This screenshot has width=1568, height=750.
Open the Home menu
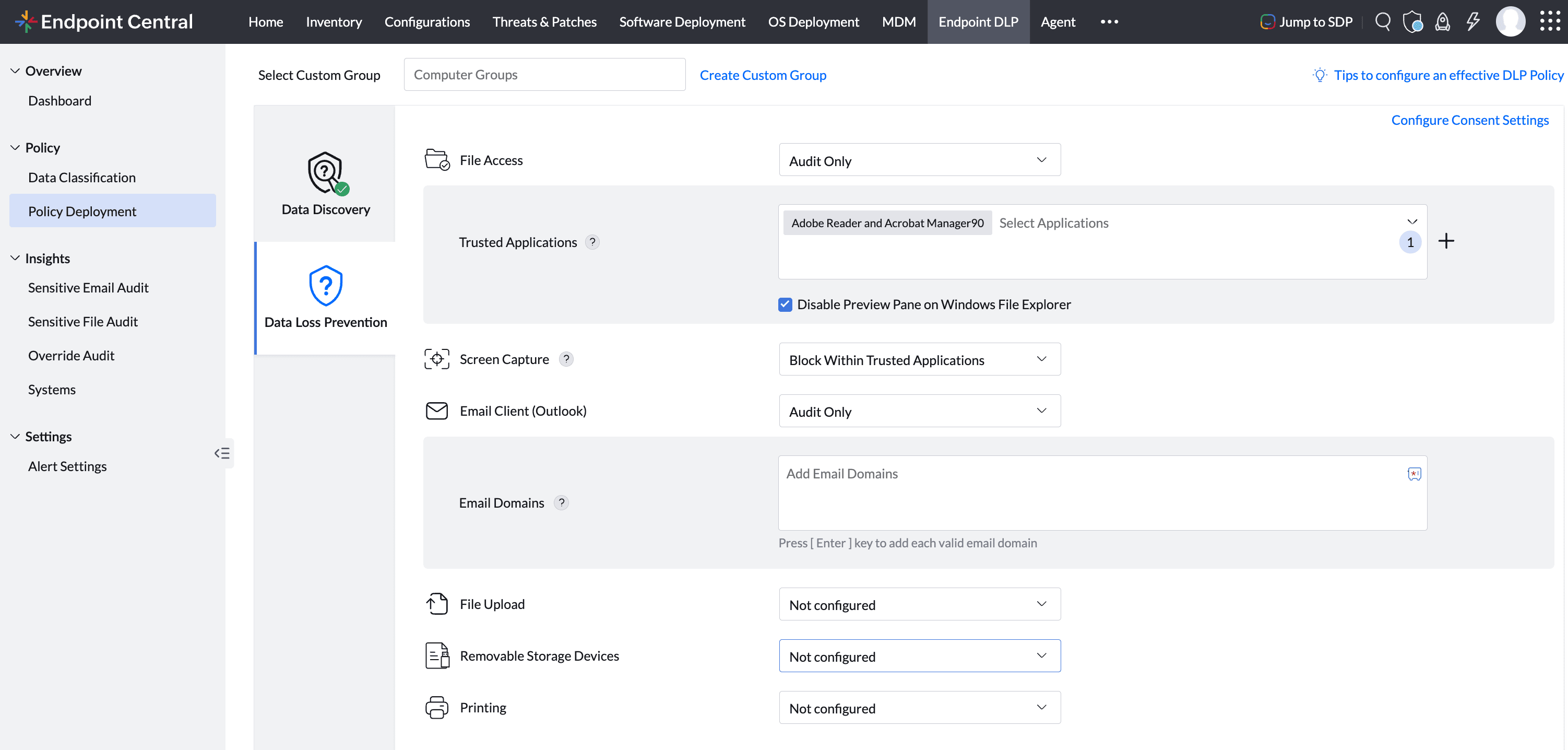tap(265, 22)
